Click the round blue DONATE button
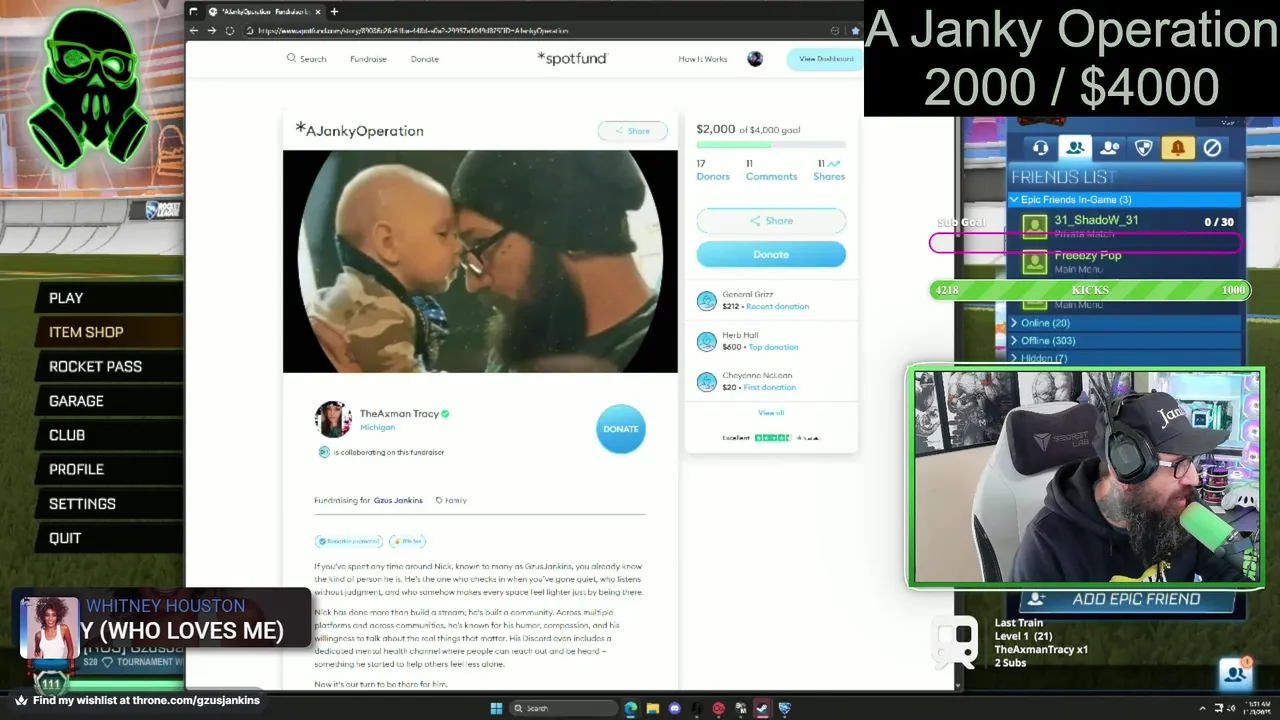Viewport: 1280px width, 720px height. pos(620,429)
